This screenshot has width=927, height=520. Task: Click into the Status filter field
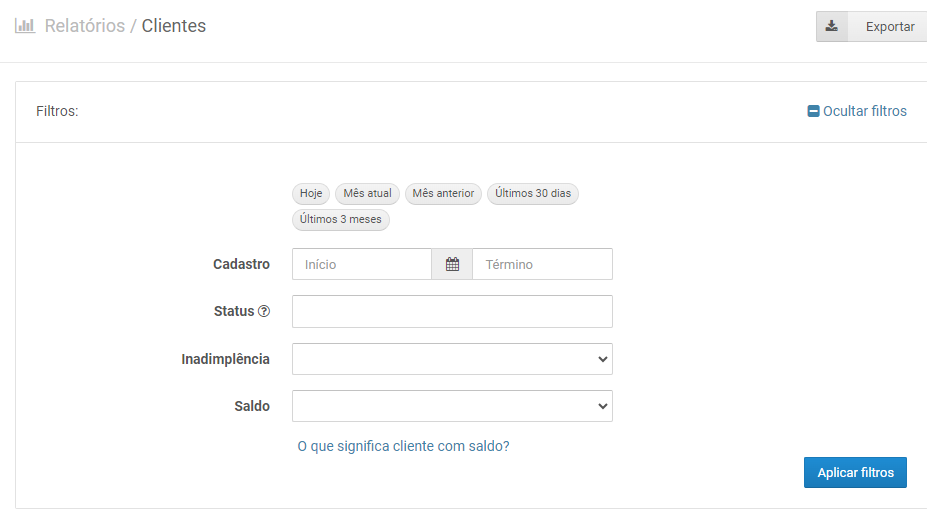click(452, 311)
